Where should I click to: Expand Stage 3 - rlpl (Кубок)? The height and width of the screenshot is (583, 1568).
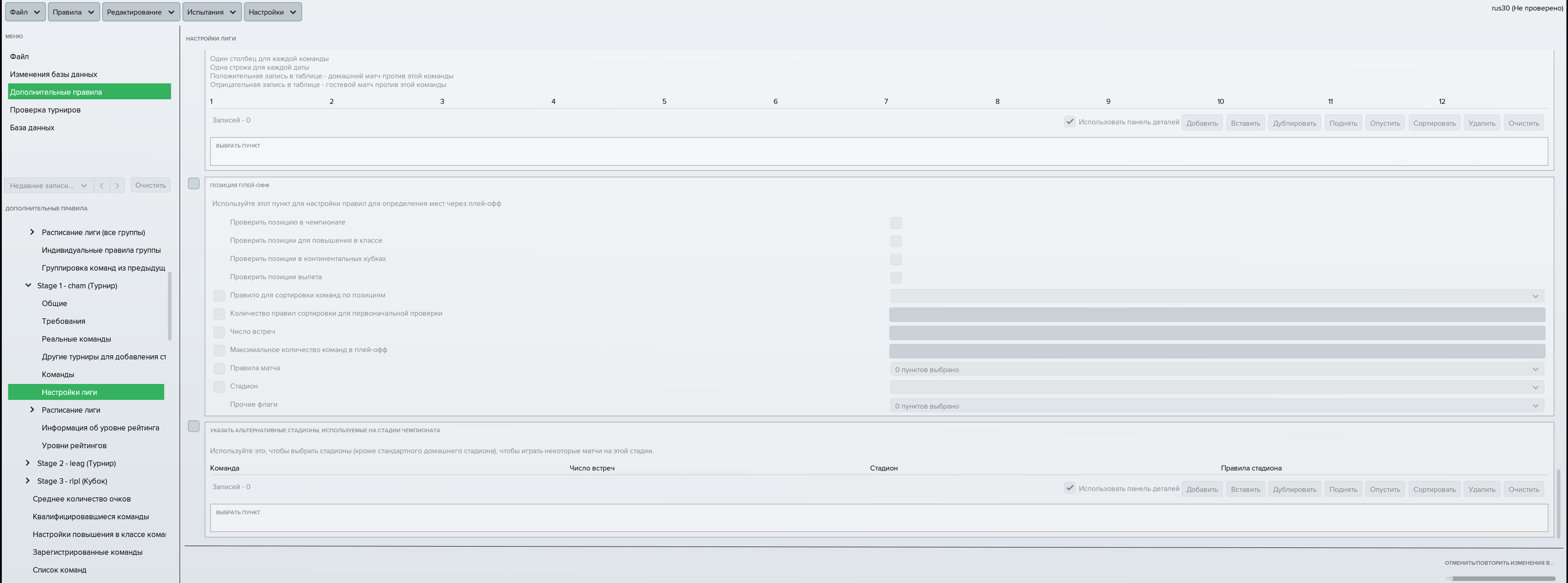[x=27, y=481]
